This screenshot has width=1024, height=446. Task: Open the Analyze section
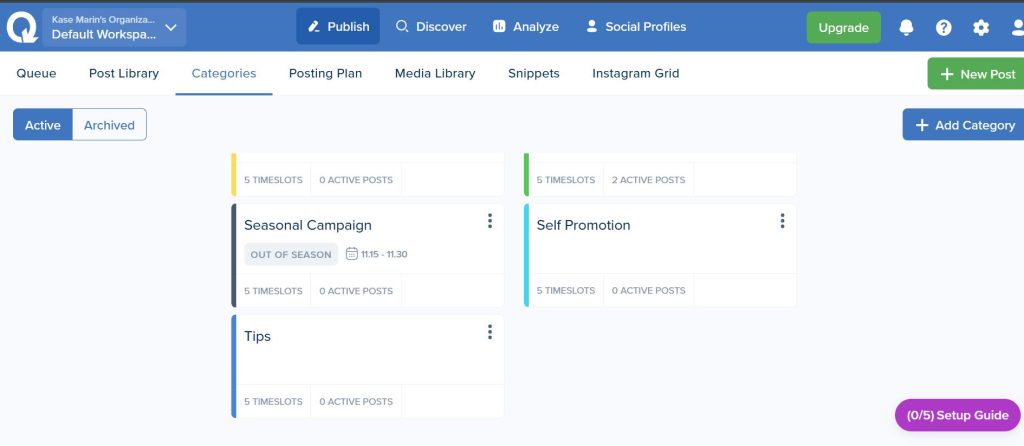(x=526, y=27)
